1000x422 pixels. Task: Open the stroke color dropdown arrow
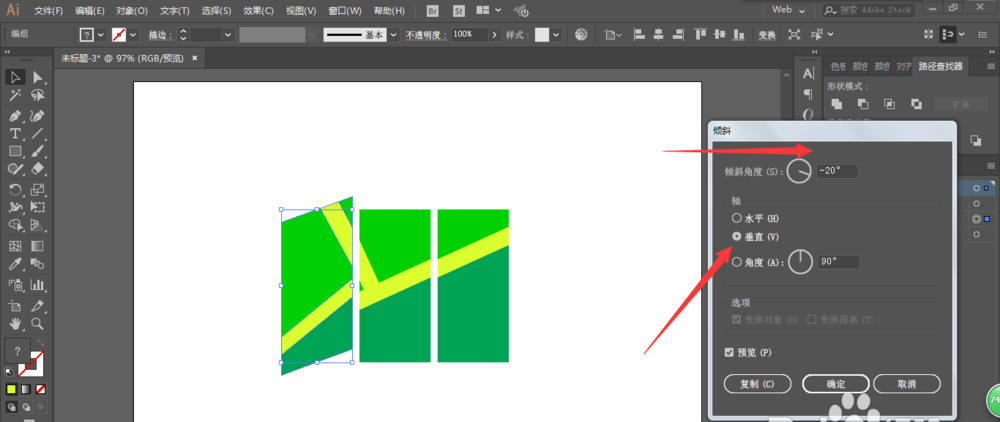pyautogui.click(x=133, y=35)
